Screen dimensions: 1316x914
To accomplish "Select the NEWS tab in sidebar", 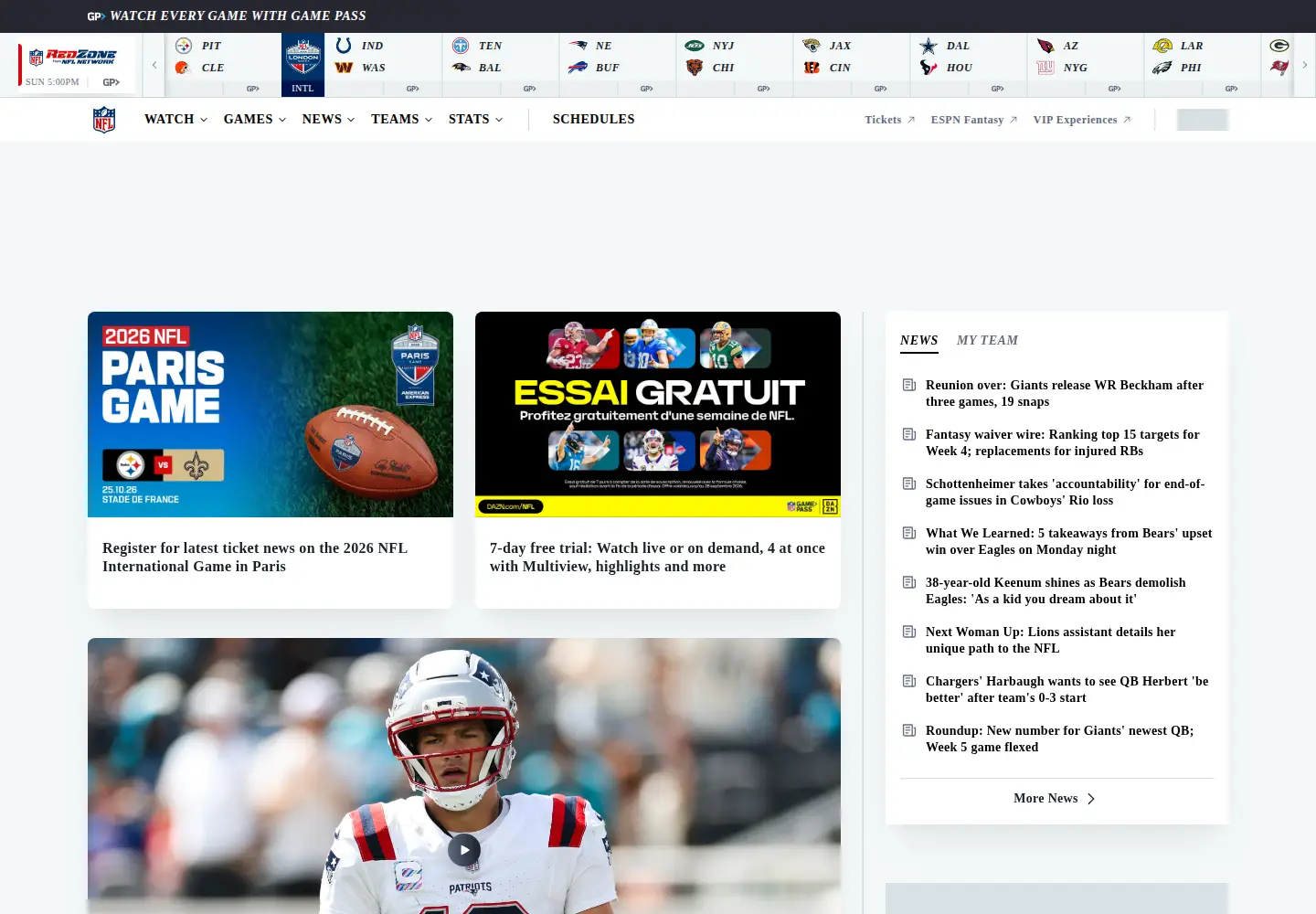I will coord(918,340).
